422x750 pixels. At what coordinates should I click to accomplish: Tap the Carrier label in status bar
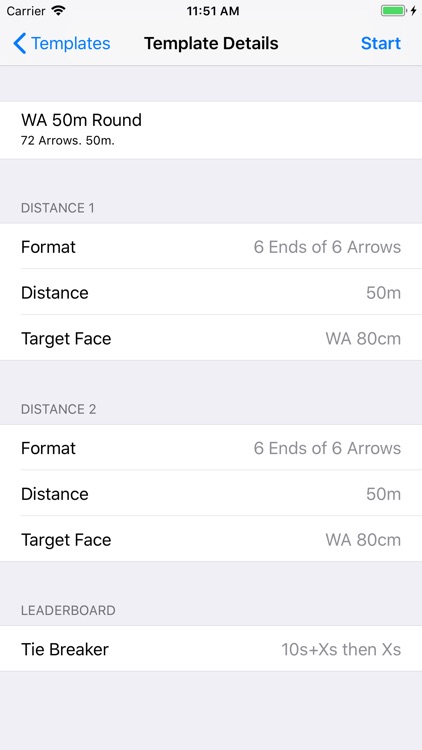tap(26, 11)
